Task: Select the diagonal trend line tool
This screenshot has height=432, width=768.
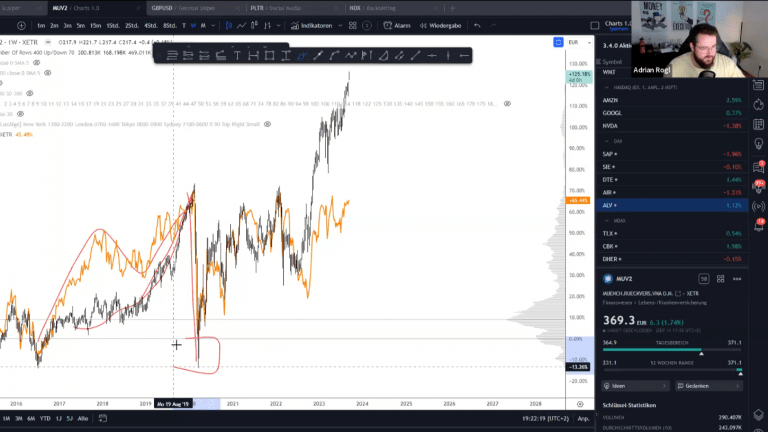Action: pyautogui.click(x=415, y=56)
